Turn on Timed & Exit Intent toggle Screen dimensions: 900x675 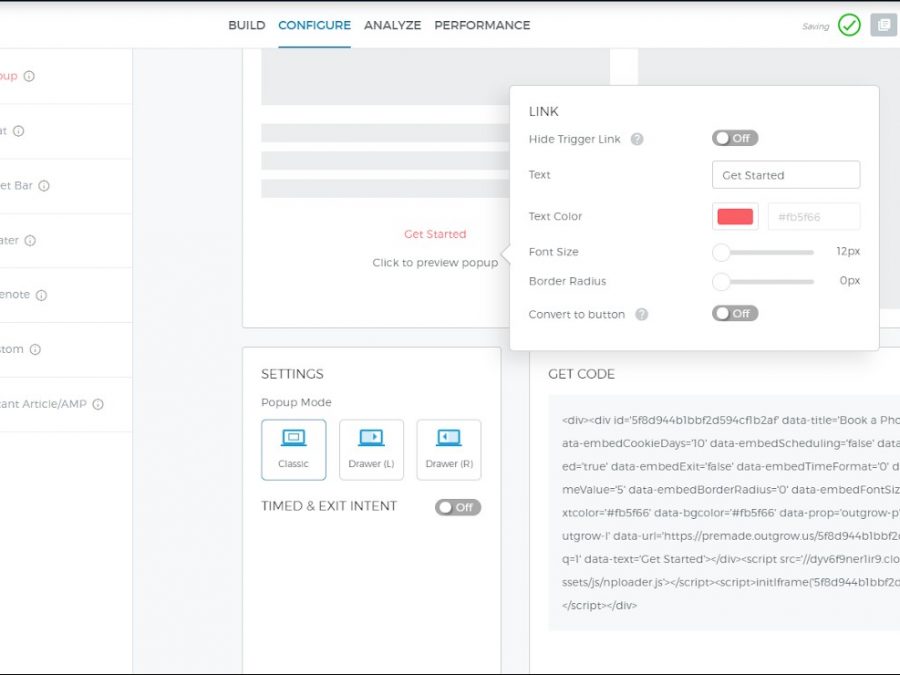458,507
